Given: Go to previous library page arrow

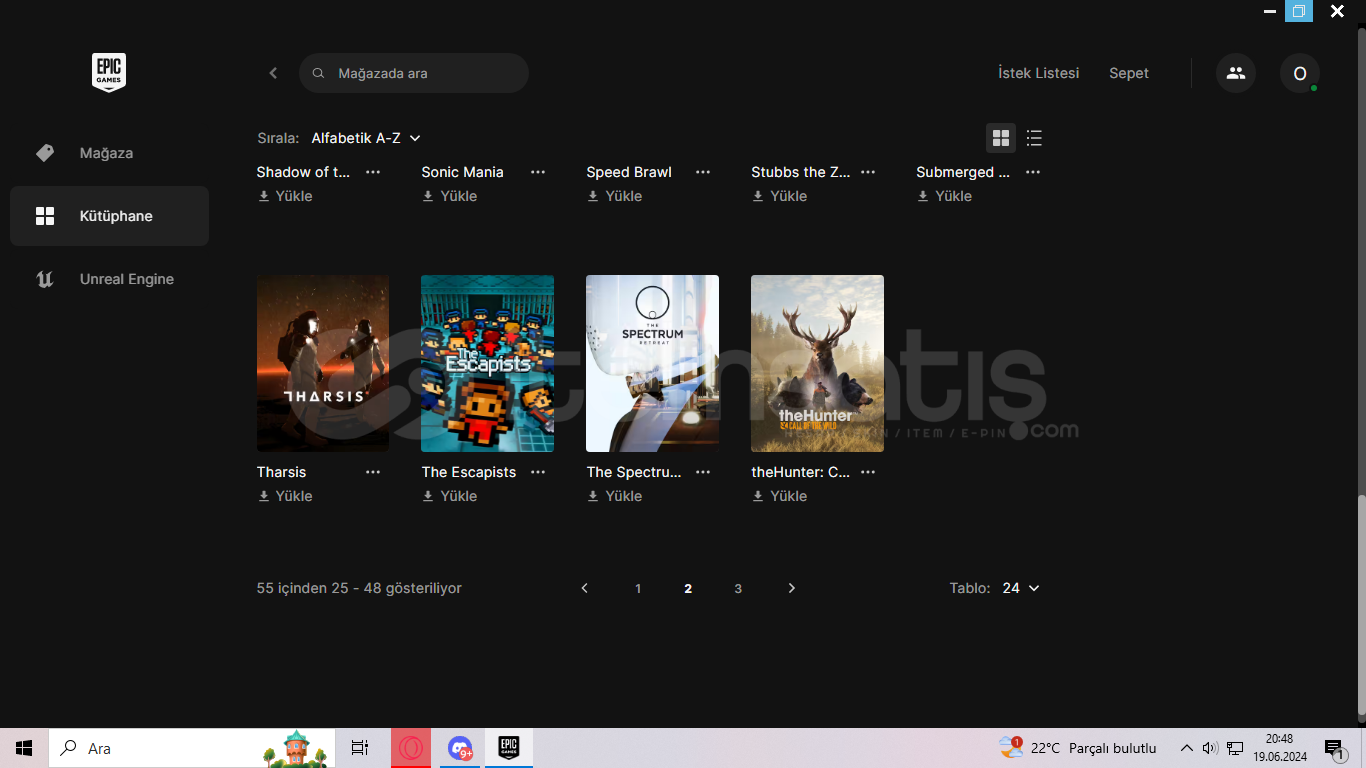Looking at the screenshot, I should point(585,588).
